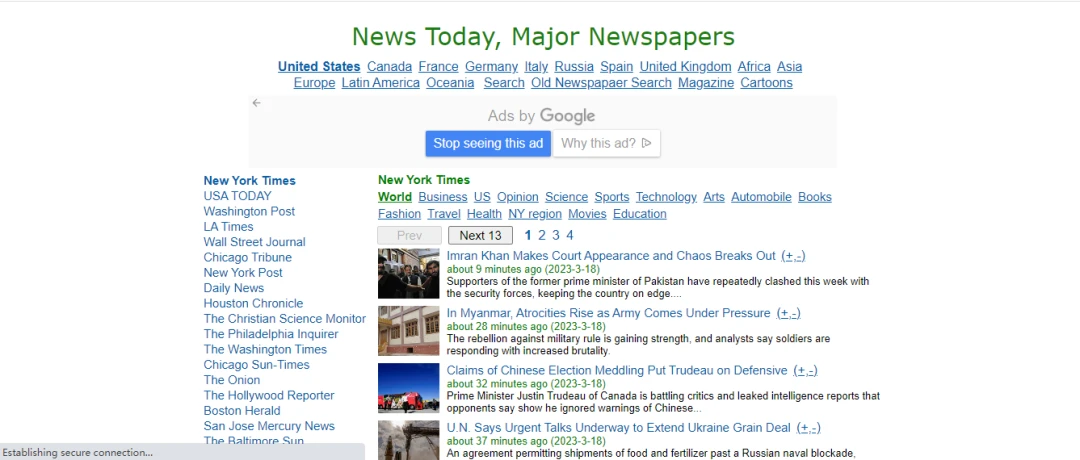Open New York Post in list
Screen dimensions: 1080x460
[243, 273]
